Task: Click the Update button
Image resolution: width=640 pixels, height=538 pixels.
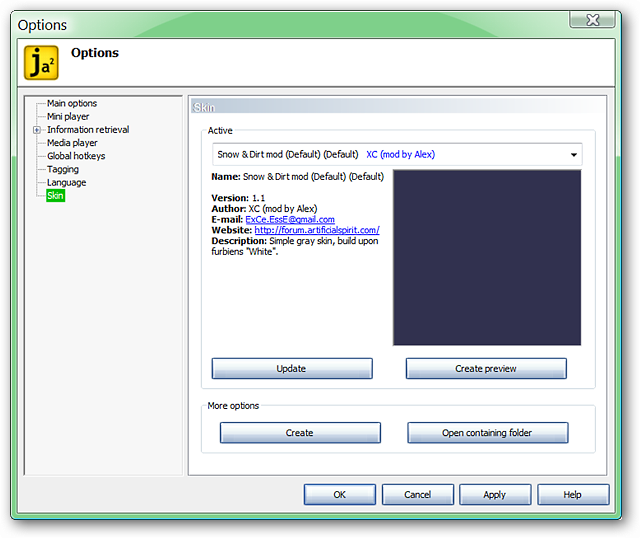Action: pyautogui.click(x=292, y=369)
